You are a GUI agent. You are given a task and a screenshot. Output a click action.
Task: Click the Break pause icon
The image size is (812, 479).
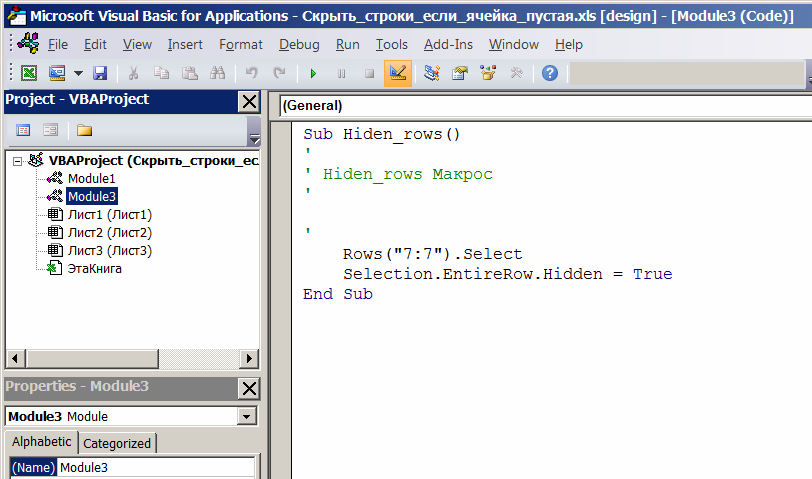[x=341, y=74]
